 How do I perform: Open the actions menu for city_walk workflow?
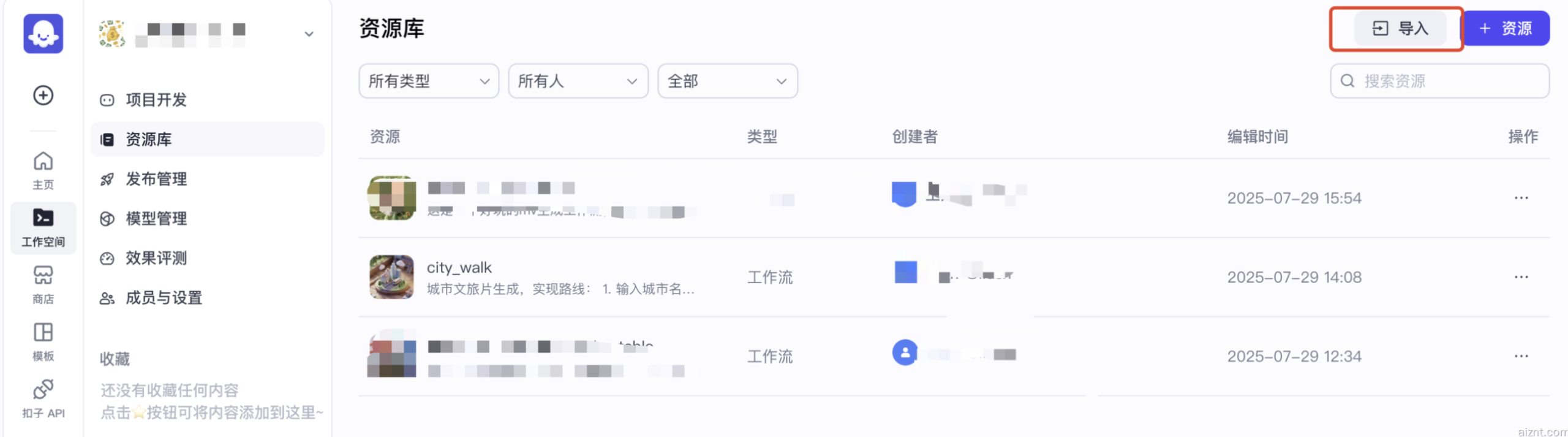[x=1522, y=277]
